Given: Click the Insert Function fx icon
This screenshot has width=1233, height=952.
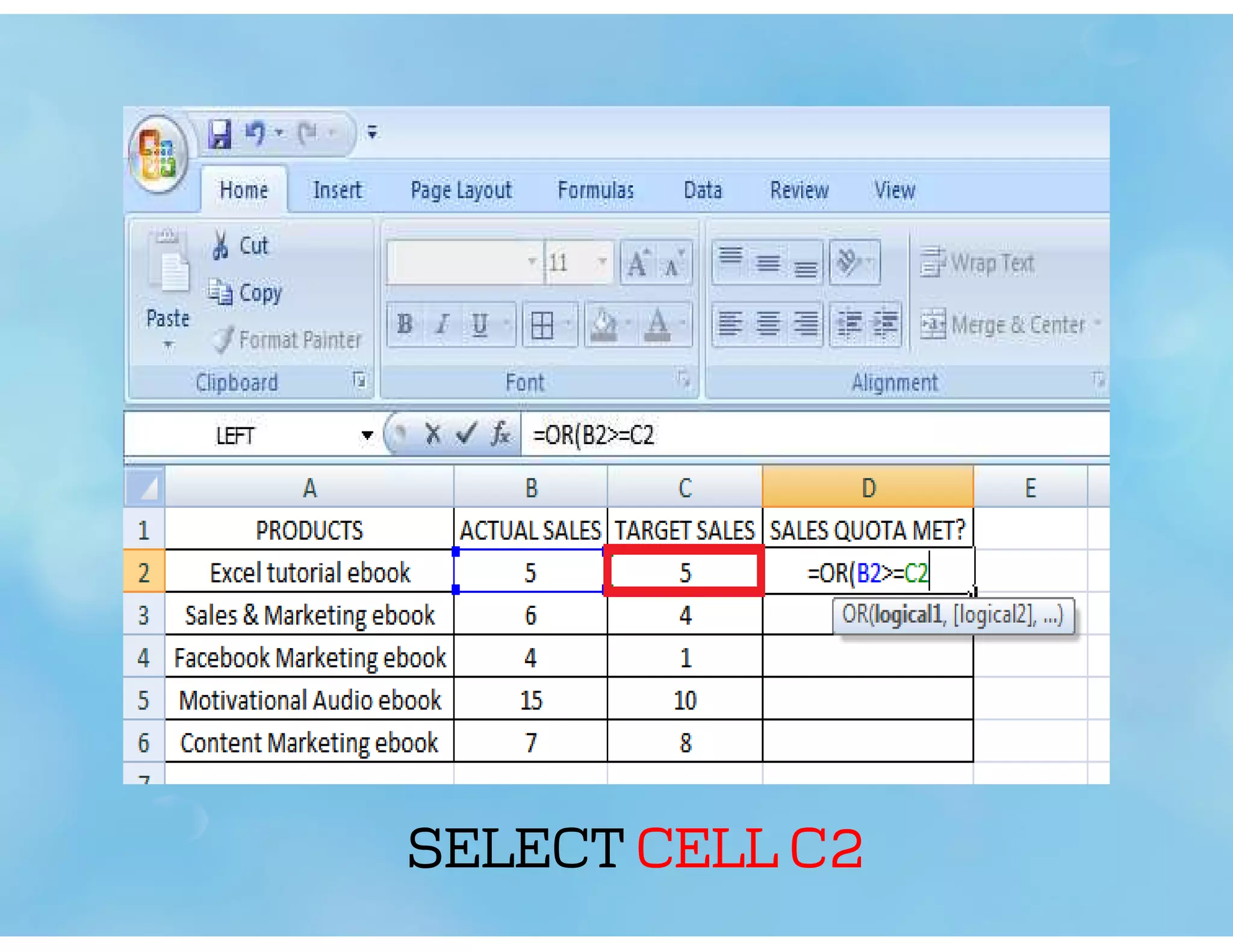Looking at the screenshot, I should pos(501,434).
